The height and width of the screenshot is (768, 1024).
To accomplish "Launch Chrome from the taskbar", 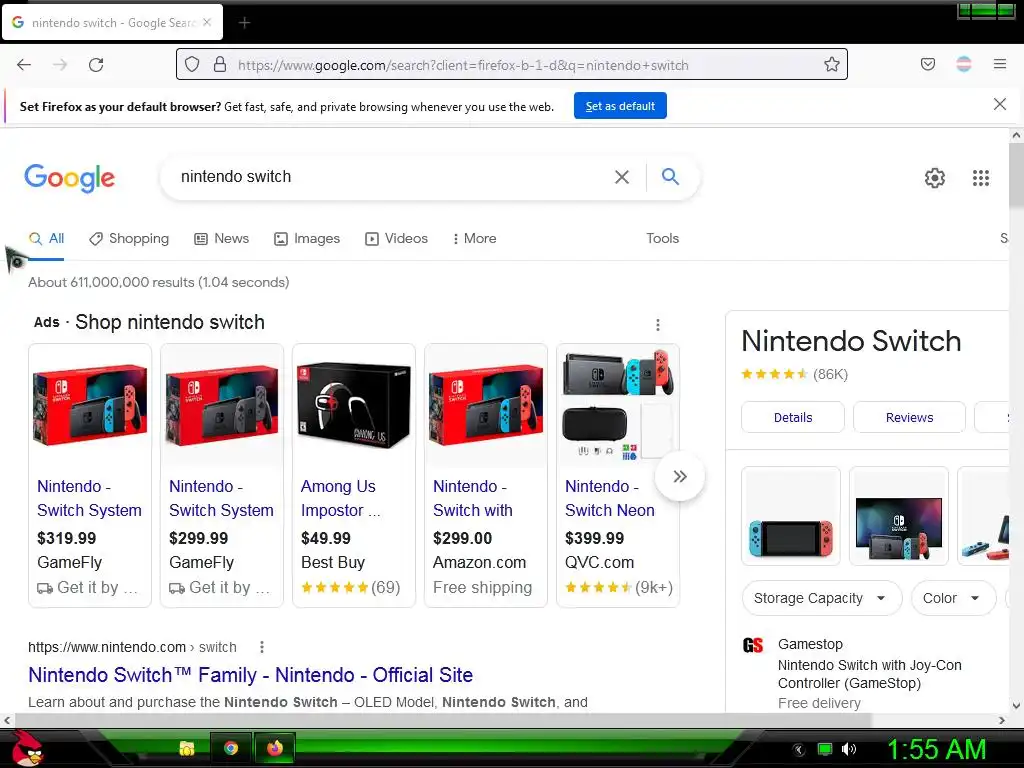I will point(231,748).
